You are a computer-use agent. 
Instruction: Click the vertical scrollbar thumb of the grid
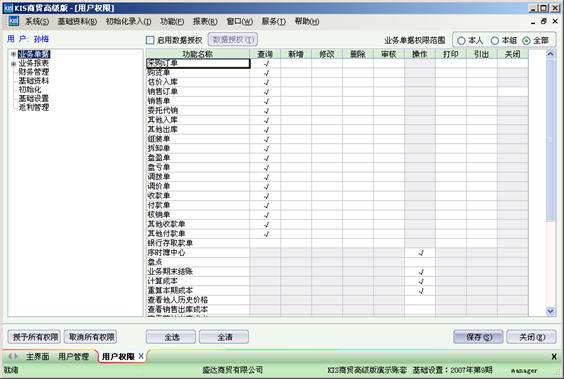pos(550,140)
